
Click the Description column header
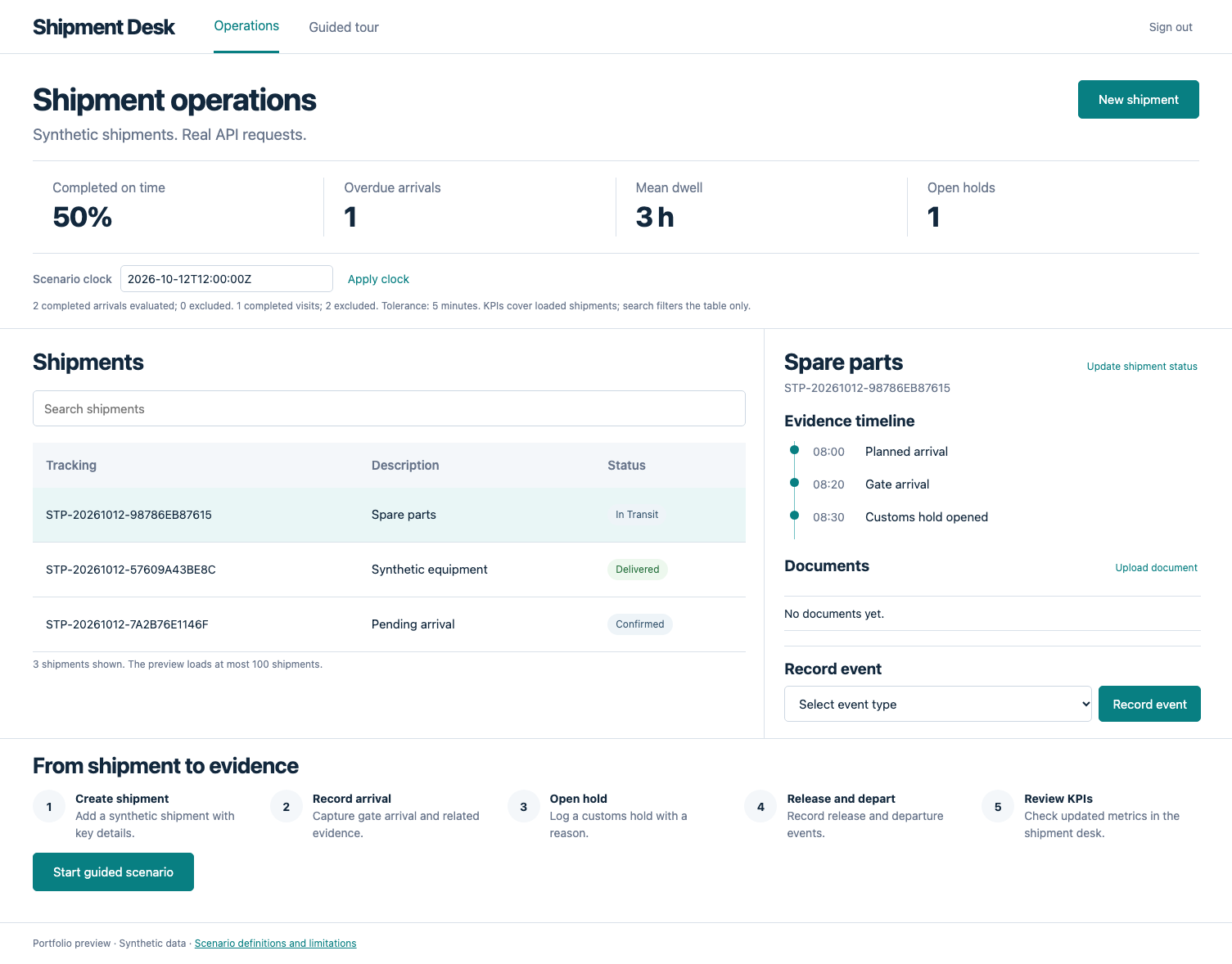click(405, 465)
